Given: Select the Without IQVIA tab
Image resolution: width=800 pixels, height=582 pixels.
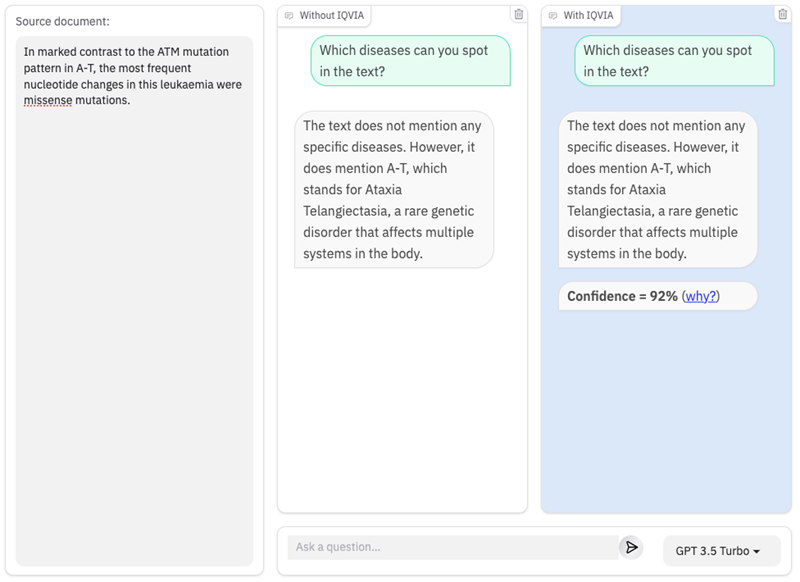Looking at the screenshot, I should click(x=324, y=16).
